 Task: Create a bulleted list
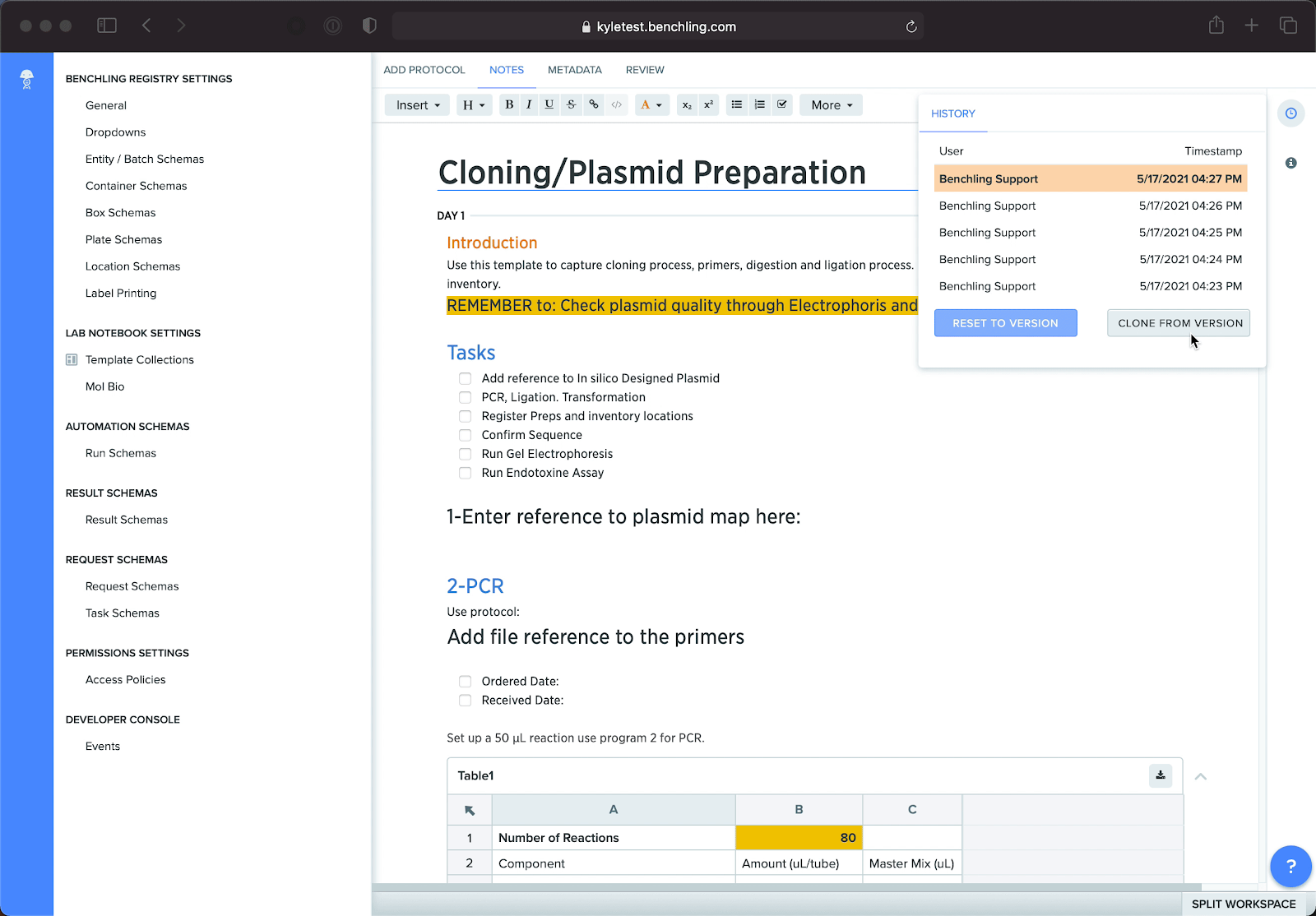737,104
